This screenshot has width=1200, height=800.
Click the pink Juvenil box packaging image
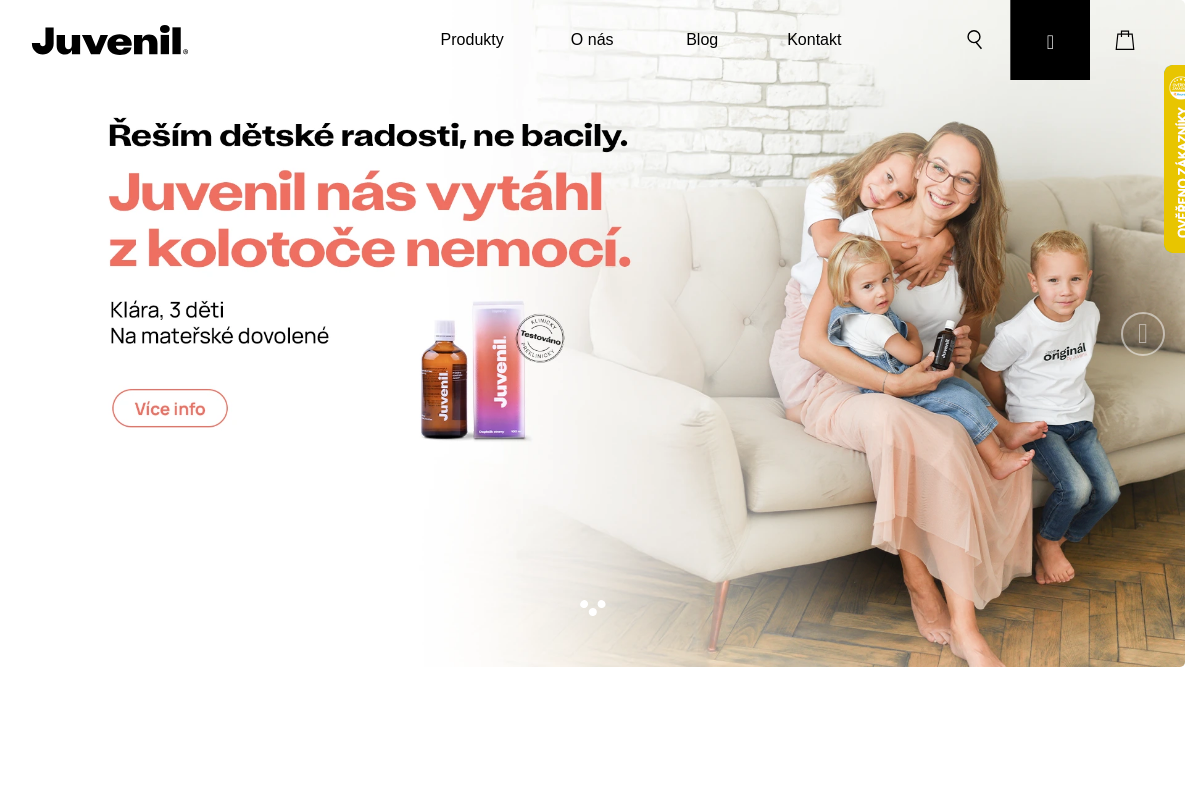tap(497, 370)
